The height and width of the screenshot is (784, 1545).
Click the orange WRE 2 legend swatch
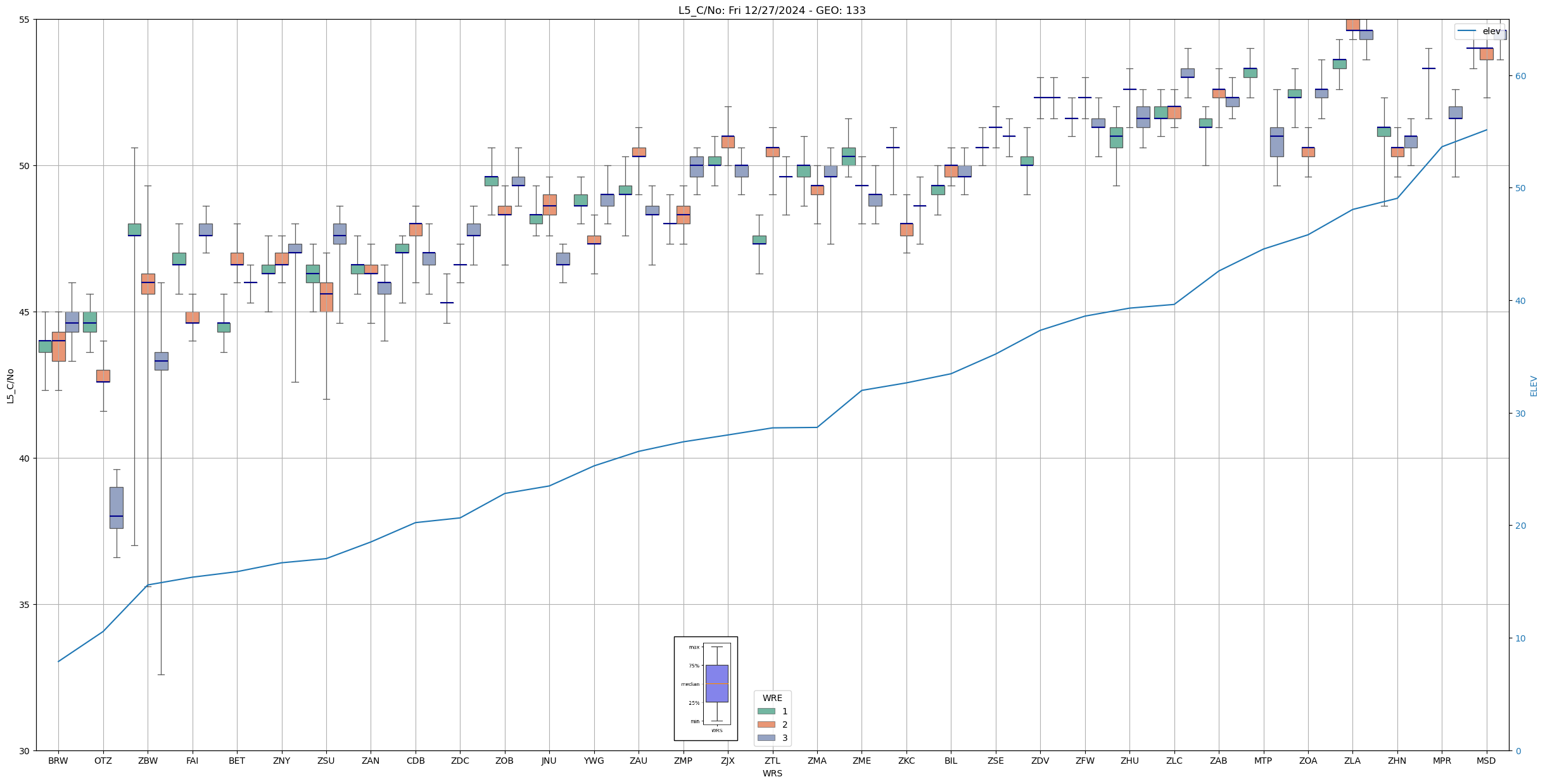[766, 724]
